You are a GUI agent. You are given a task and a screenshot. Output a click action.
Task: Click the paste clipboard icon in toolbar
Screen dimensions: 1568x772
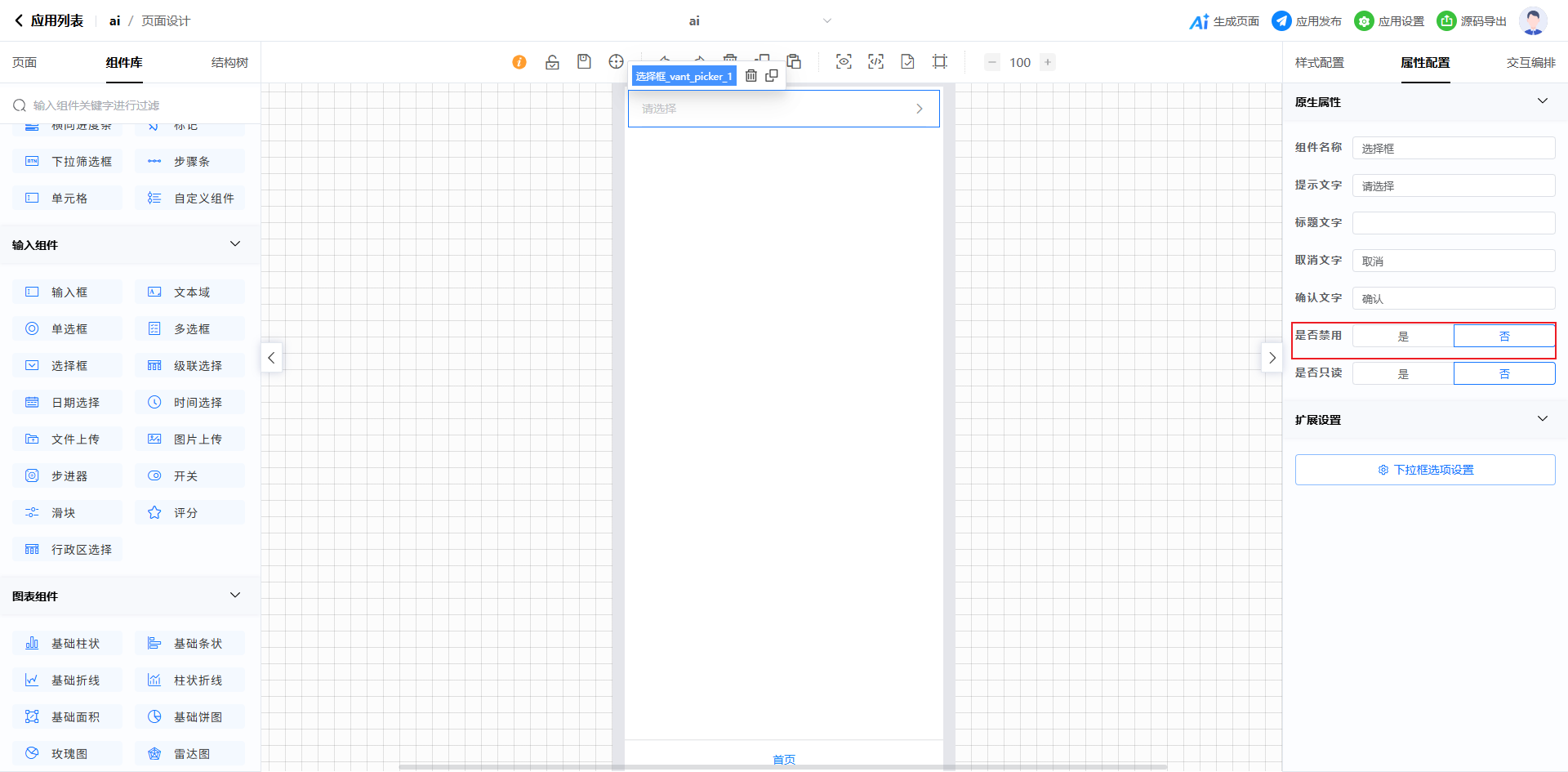pos(794,62)
